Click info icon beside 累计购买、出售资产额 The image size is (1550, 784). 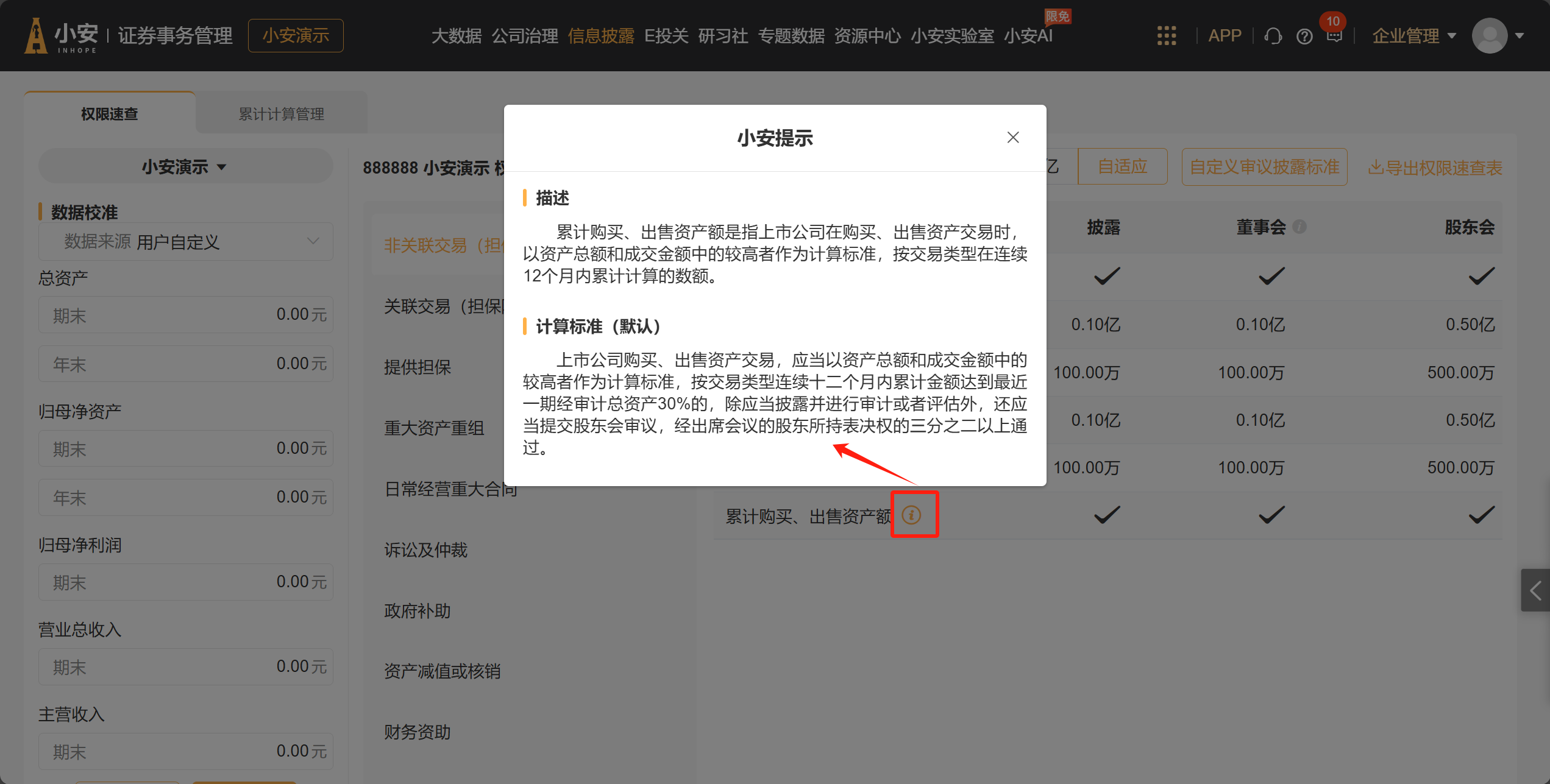tap(911, 515)
